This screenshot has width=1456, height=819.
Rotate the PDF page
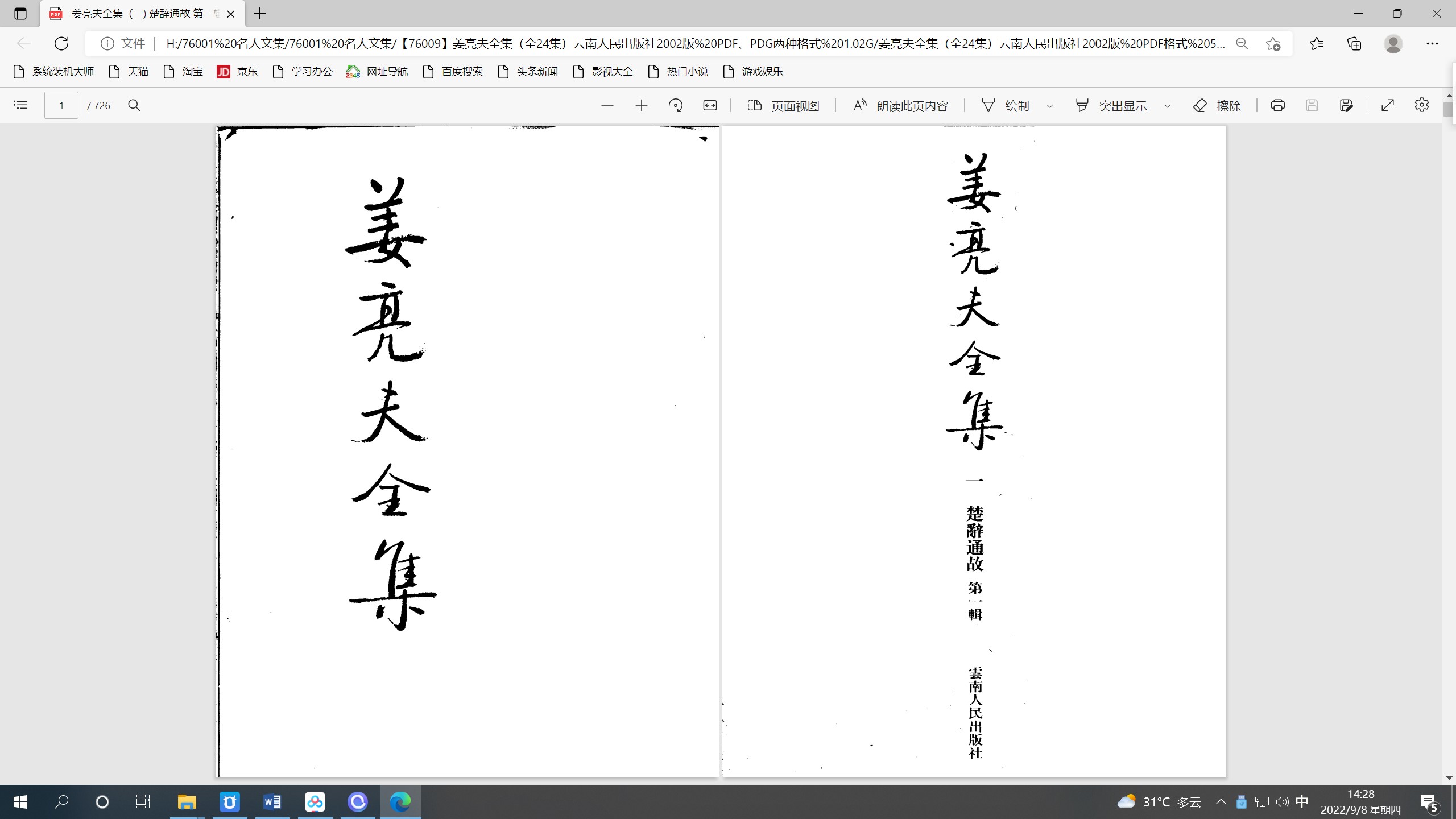click(676, 105)
